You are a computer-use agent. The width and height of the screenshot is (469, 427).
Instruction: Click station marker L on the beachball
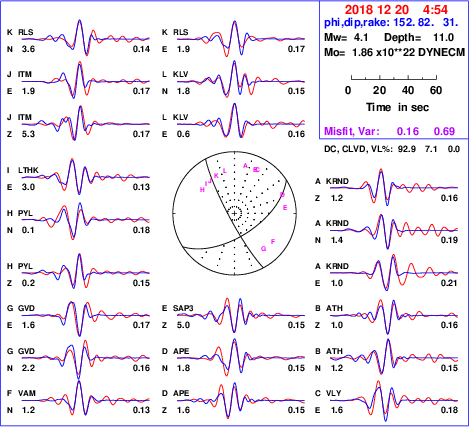tap(225, 171)
